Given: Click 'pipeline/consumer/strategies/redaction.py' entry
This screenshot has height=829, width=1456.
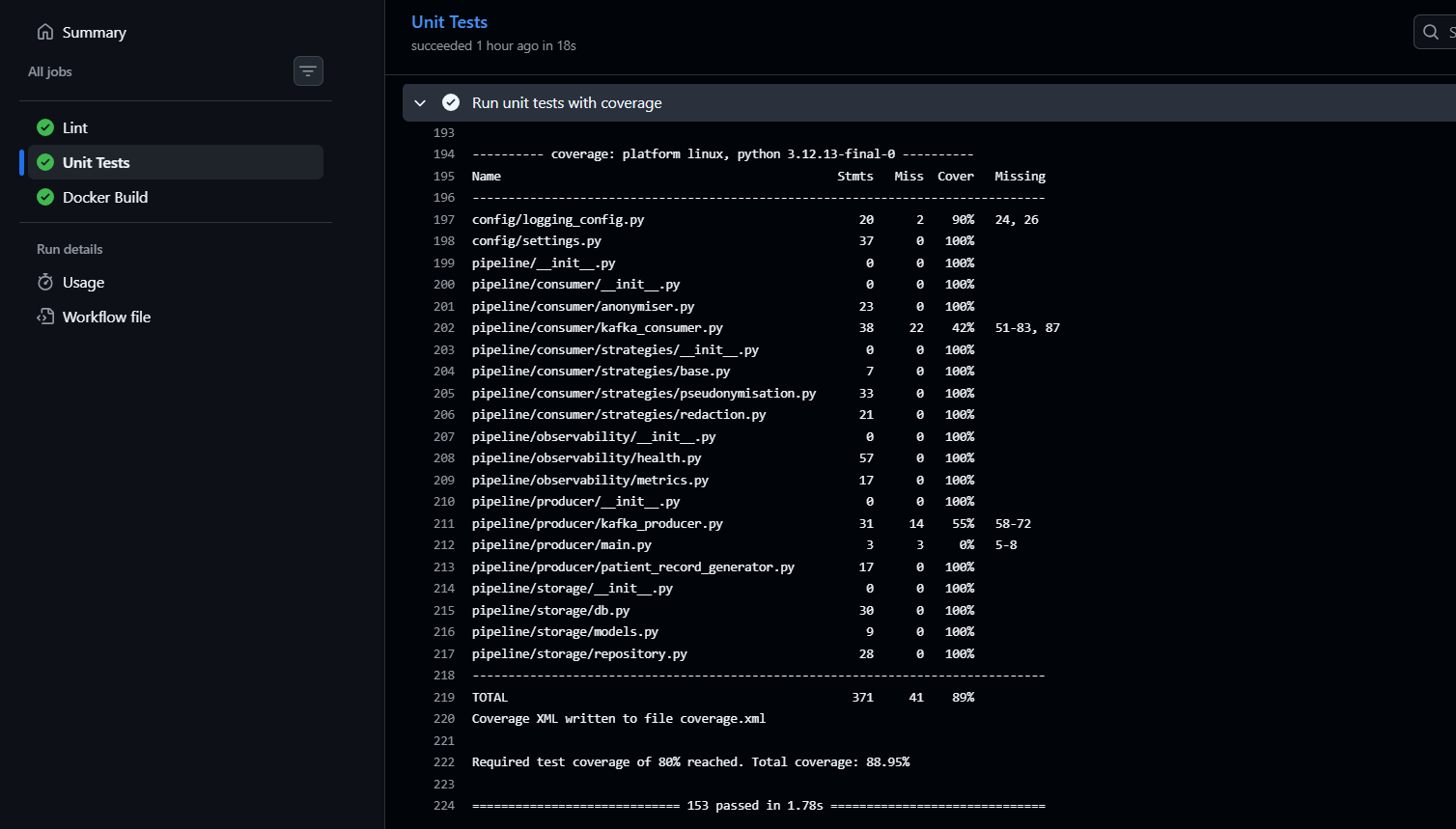Looking at the screenshot, I should [619, 415].
